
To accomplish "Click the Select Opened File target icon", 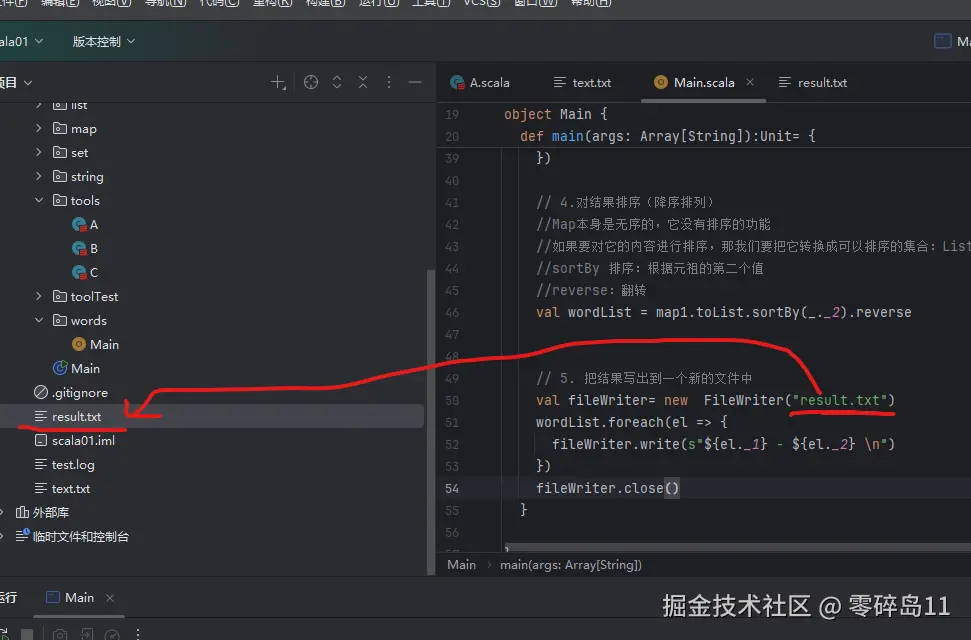I will [x=311, y=82].
